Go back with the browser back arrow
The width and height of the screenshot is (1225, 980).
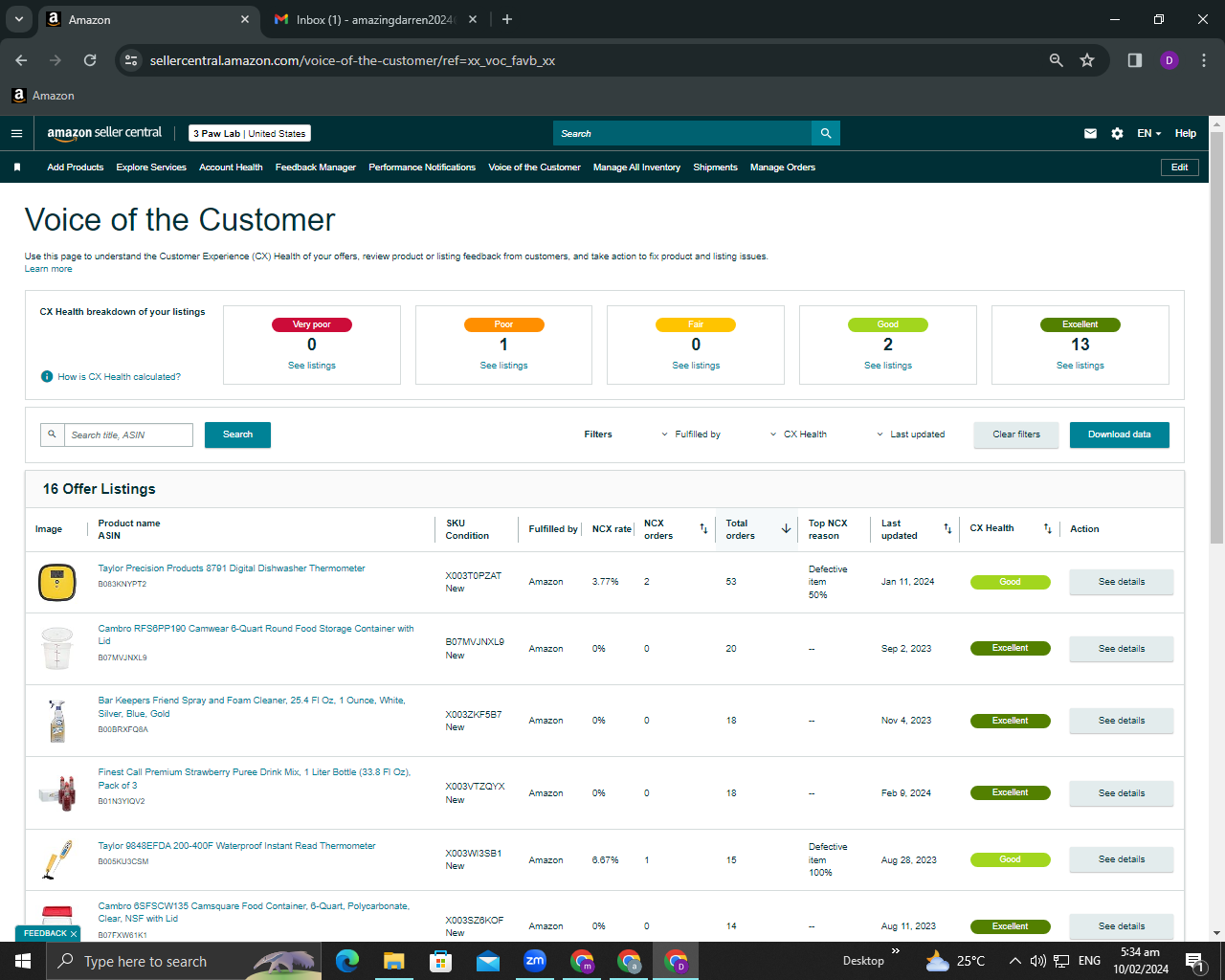pos(21,60)
